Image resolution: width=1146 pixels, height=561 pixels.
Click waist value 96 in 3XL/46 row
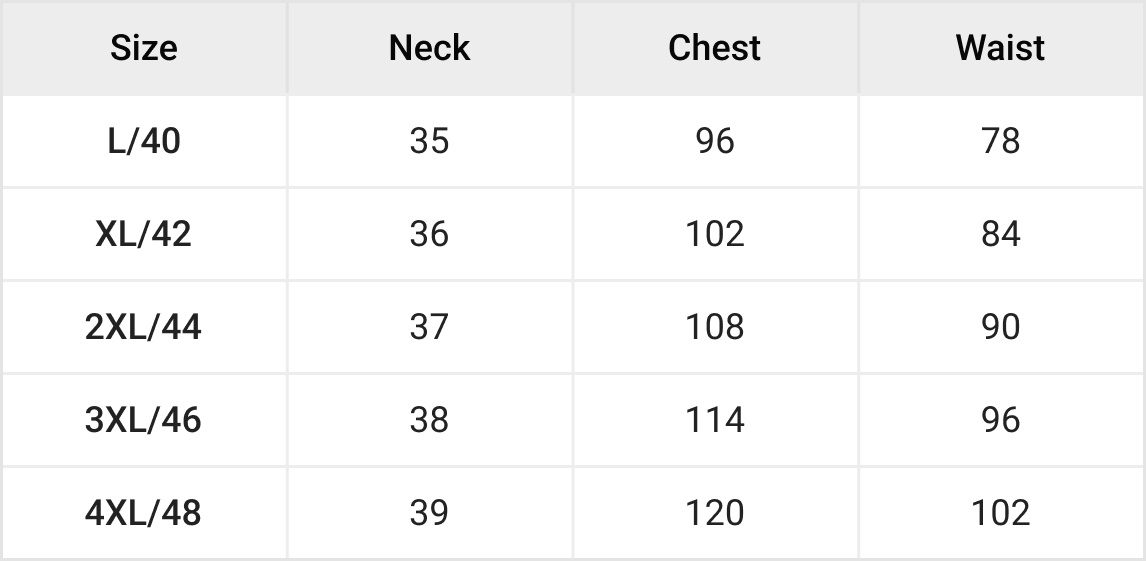tap(1000, 420)
